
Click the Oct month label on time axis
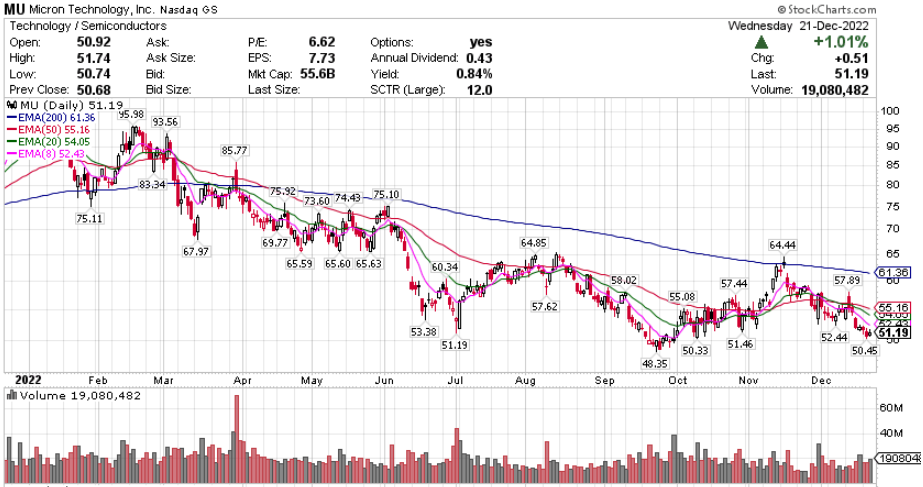(x=678, y=380)
